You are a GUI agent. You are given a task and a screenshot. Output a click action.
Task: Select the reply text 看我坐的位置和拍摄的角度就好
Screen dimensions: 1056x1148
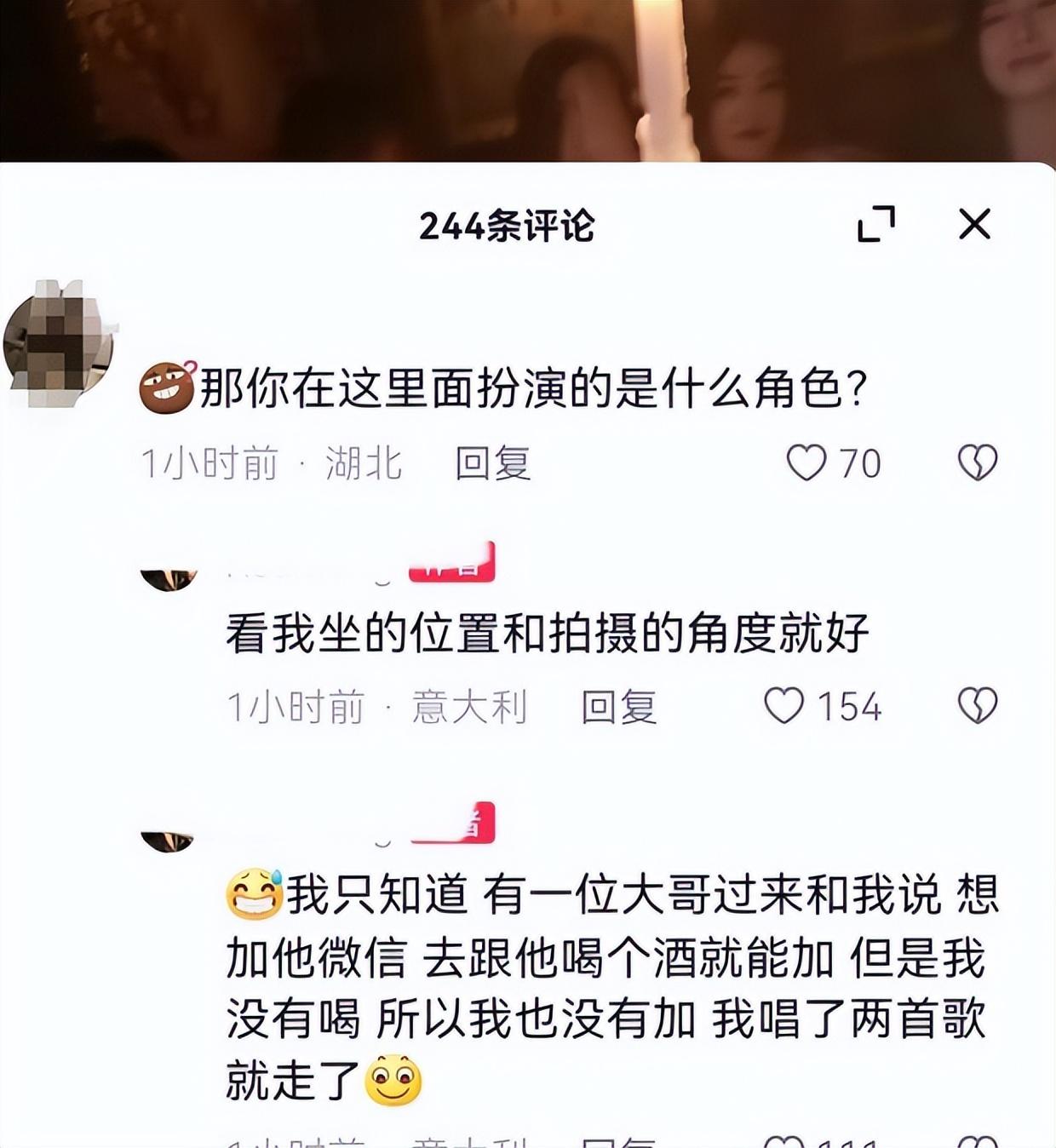[x=548, y=633]
